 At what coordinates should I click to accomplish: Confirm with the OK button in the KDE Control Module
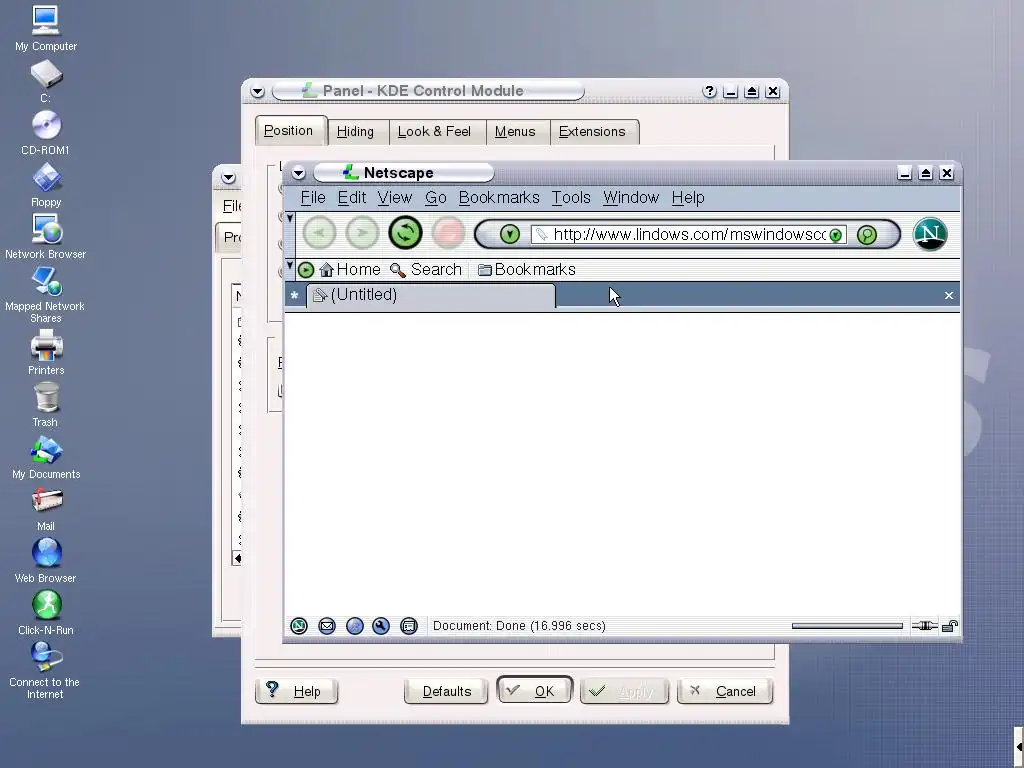[x=534, y=690]
